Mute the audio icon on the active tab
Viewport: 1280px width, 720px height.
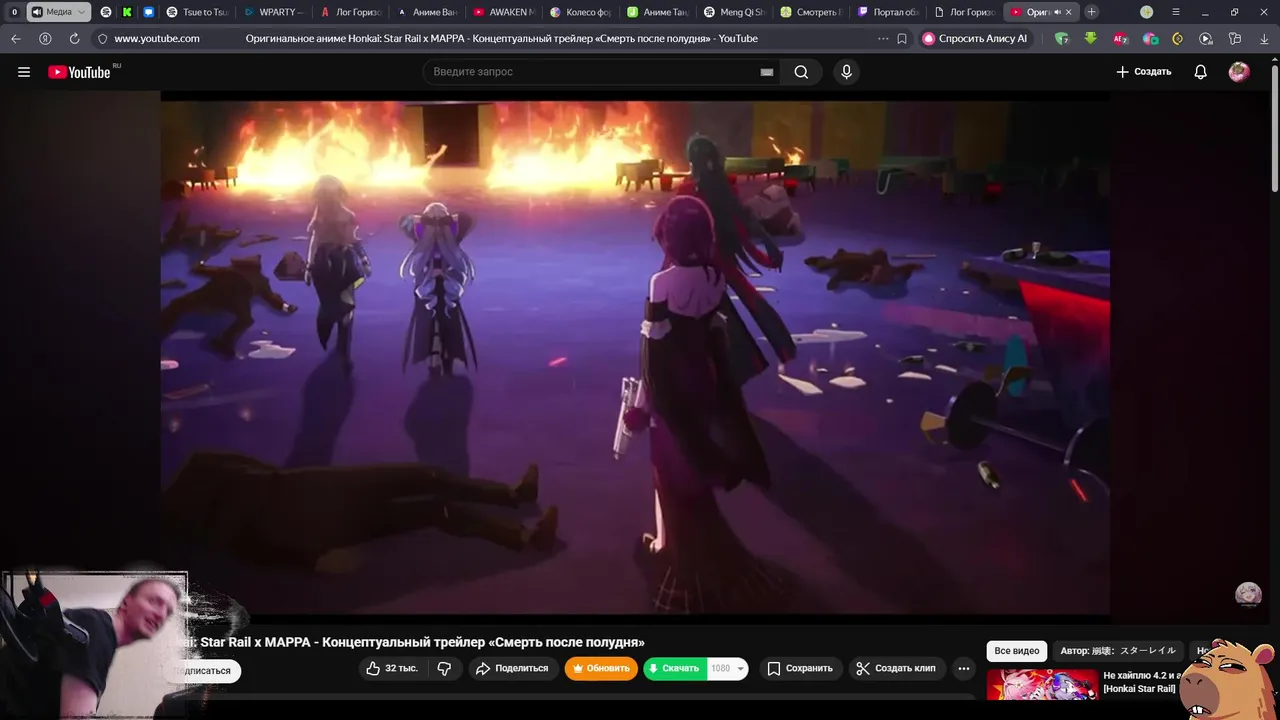[x=1057, y=12]
